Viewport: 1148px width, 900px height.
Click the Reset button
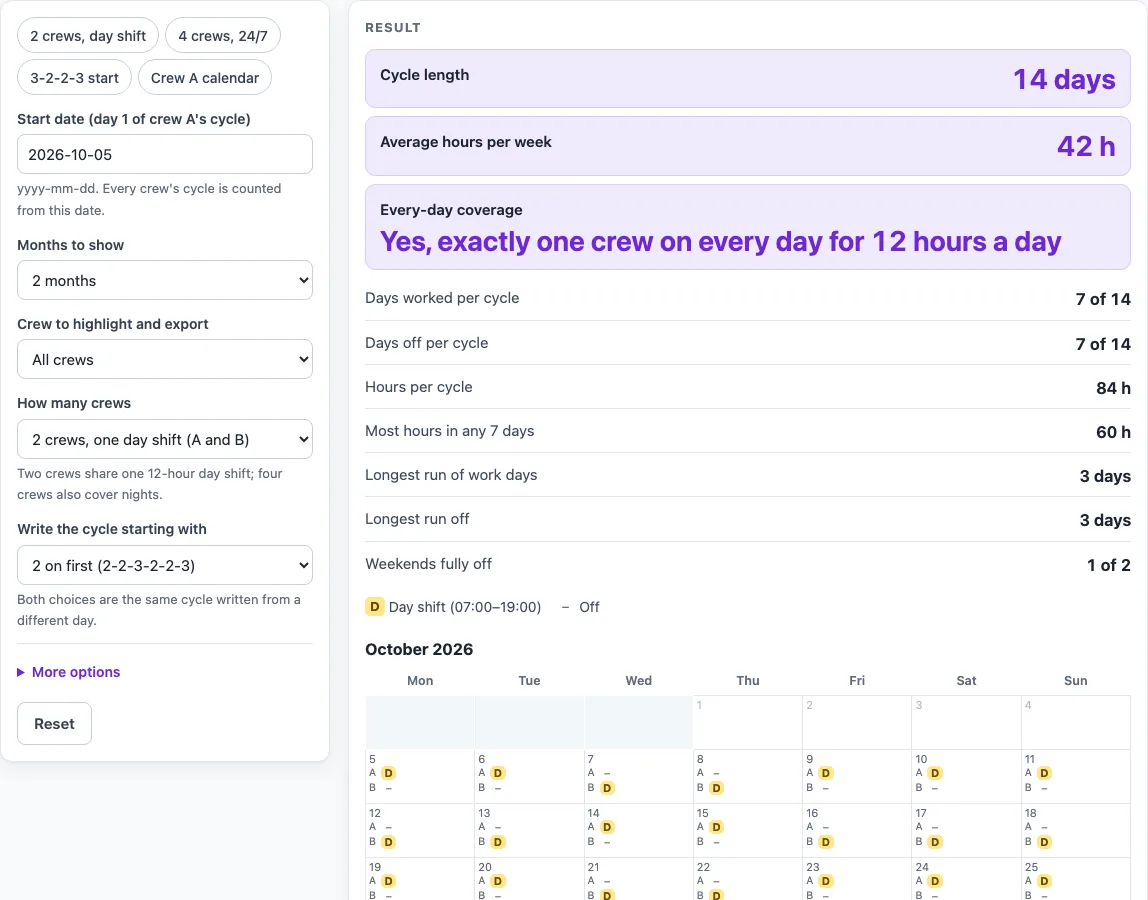point(54,724)
